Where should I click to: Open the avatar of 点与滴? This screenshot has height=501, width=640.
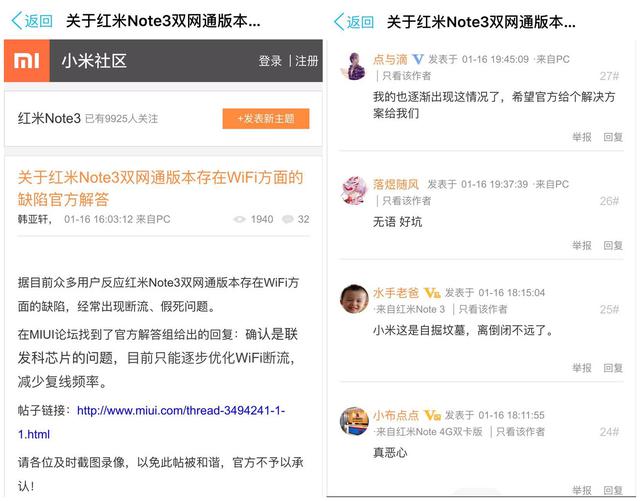tap(354, 66)
